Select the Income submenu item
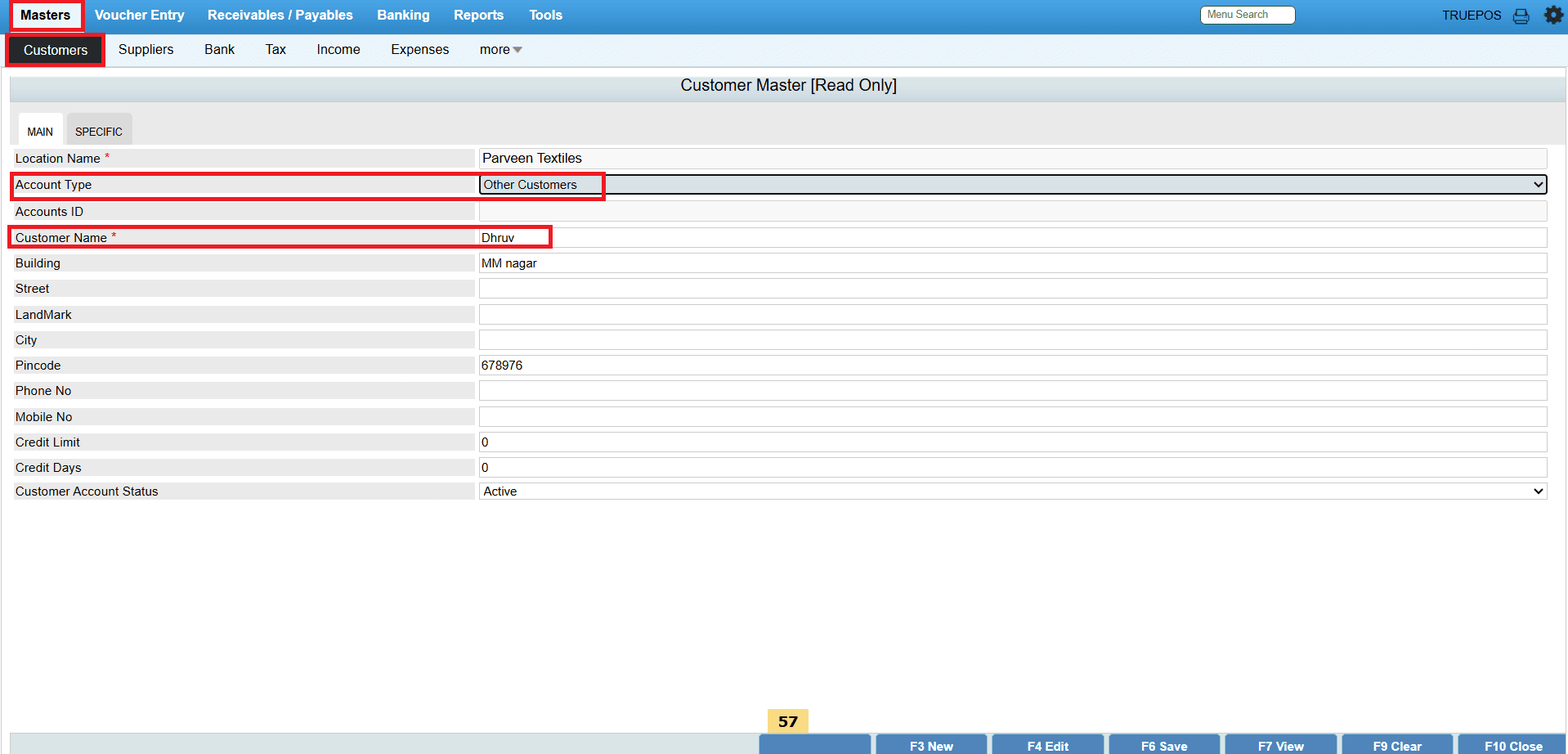This screenshot has width=1568, height=754. pyautogui.click(x=338, y=50)
